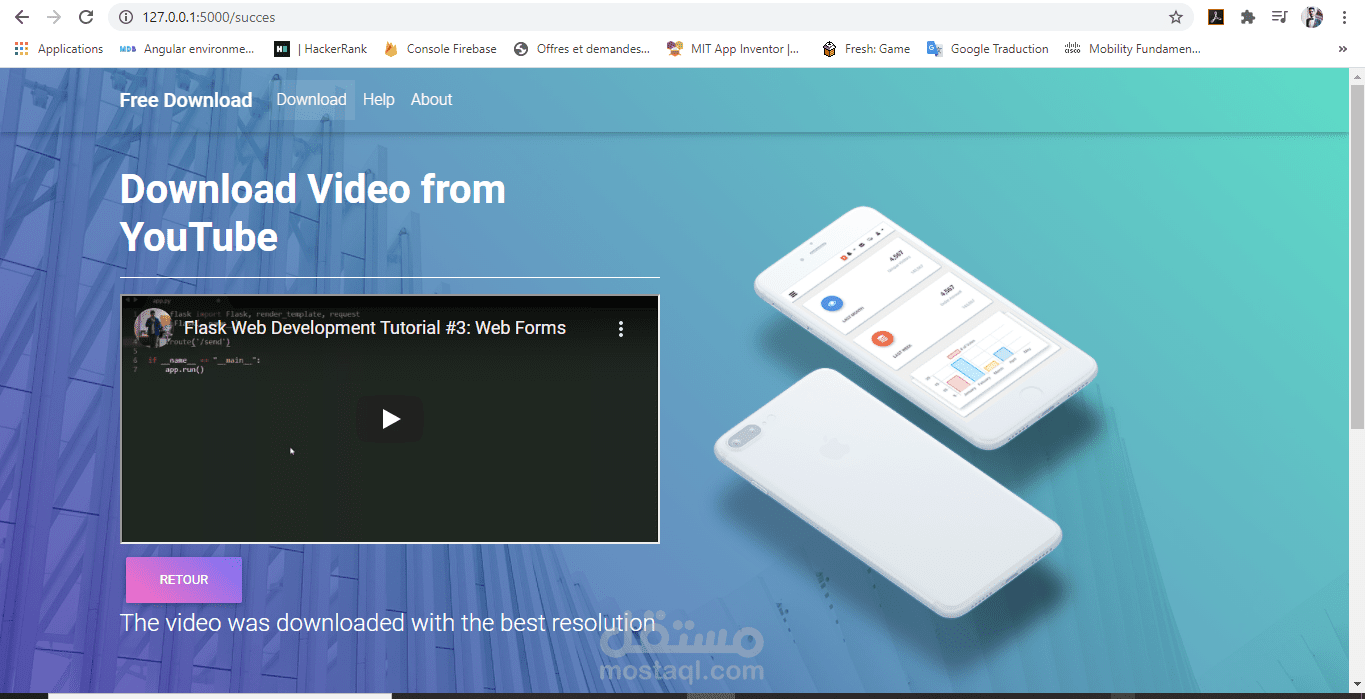
Task: Click the video was downloaded message text
Action: tap(388, 623)
